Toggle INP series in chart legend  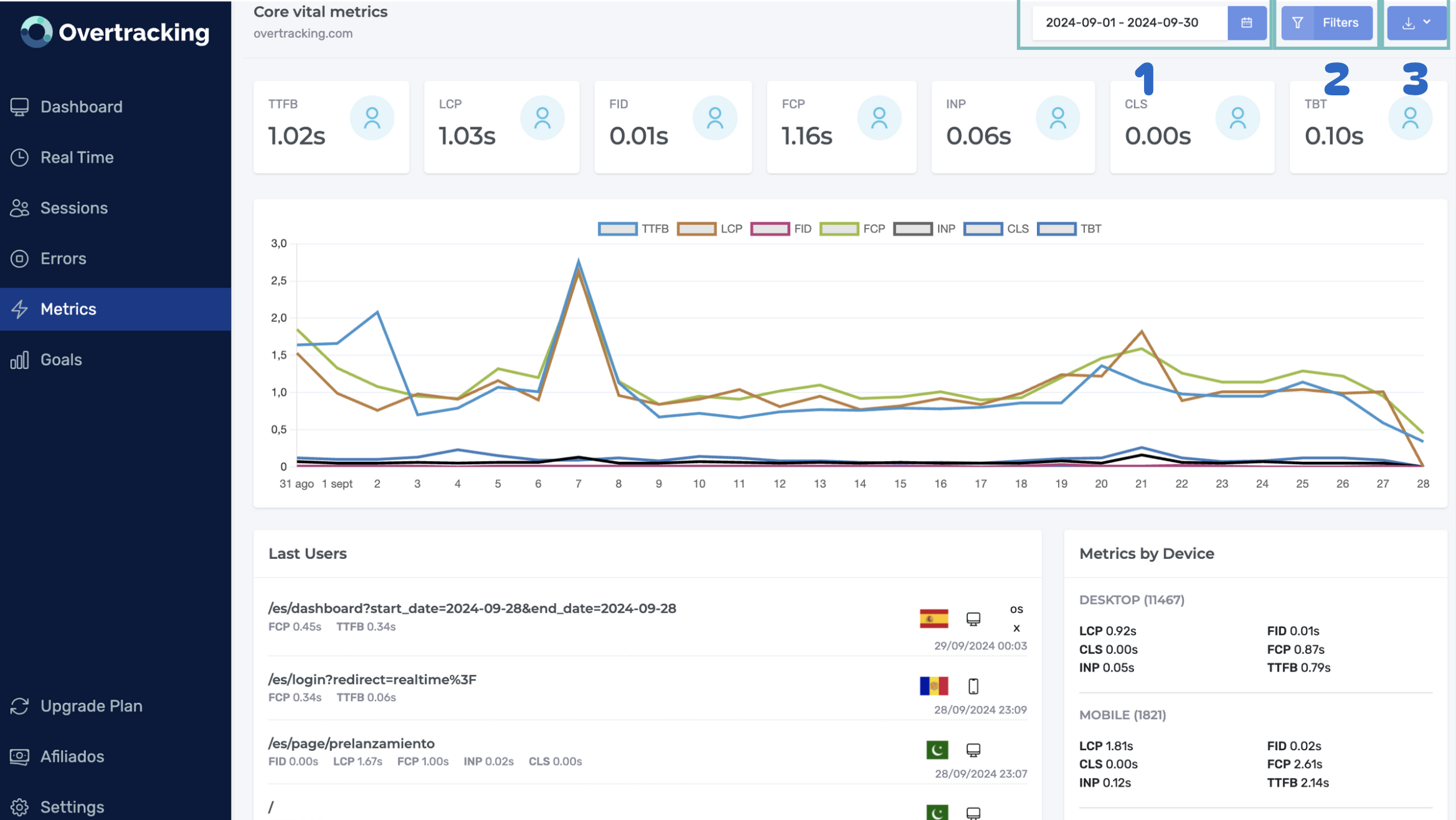pyautogui.click(x=924, y=229)
